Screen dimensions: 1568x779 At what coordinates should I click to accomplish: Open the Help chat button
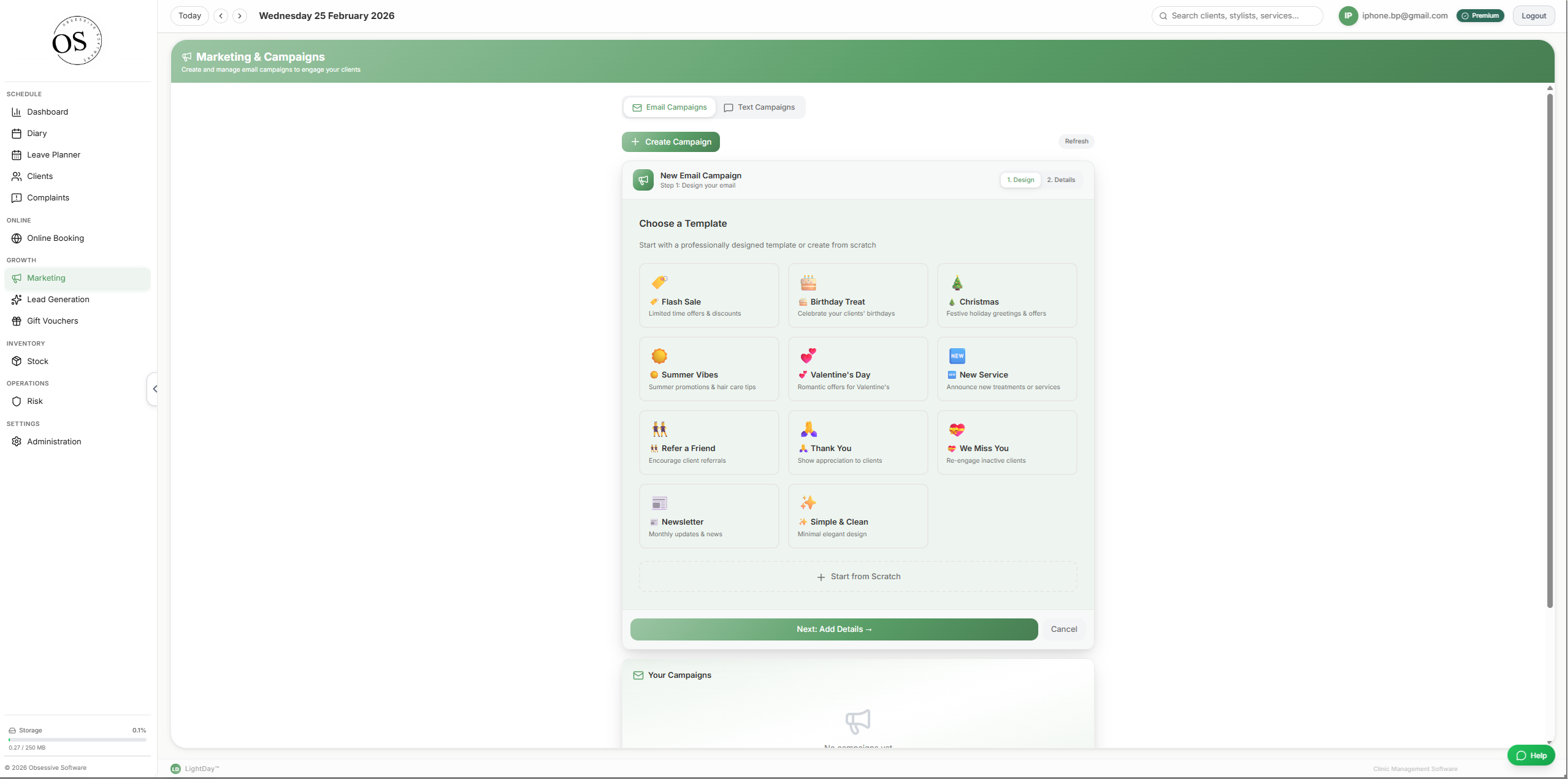(x=1531, y=755)
